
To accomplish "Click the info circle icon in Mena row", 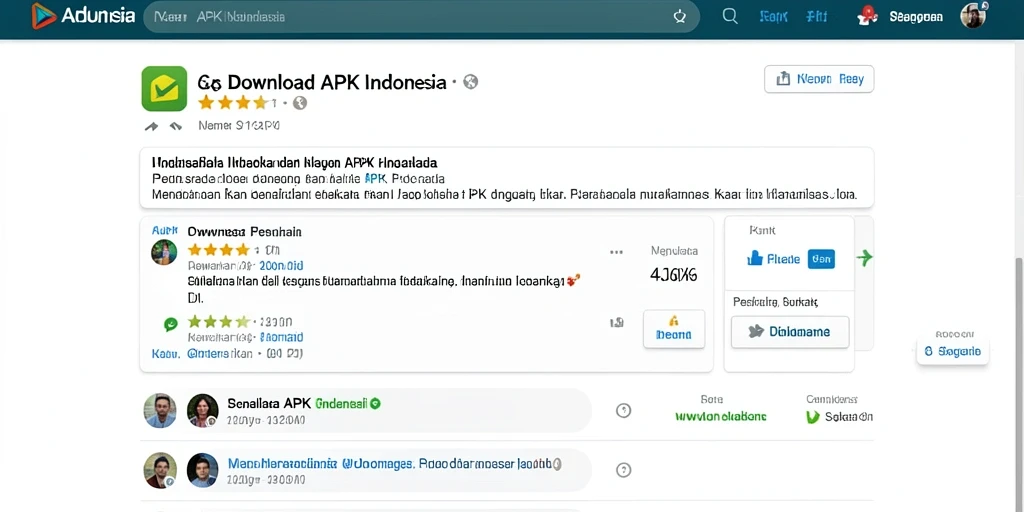I will 624,470.
